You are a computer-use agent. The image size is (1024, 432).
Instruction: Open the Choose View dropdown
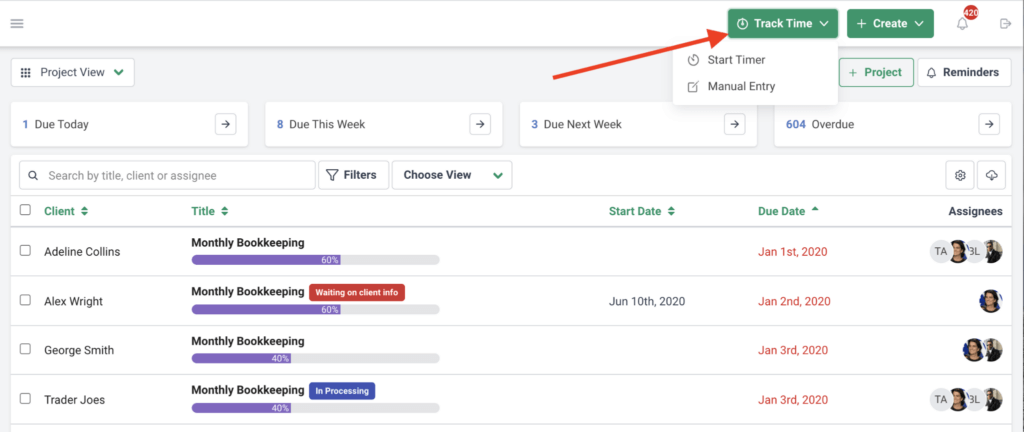coord(452,175)
